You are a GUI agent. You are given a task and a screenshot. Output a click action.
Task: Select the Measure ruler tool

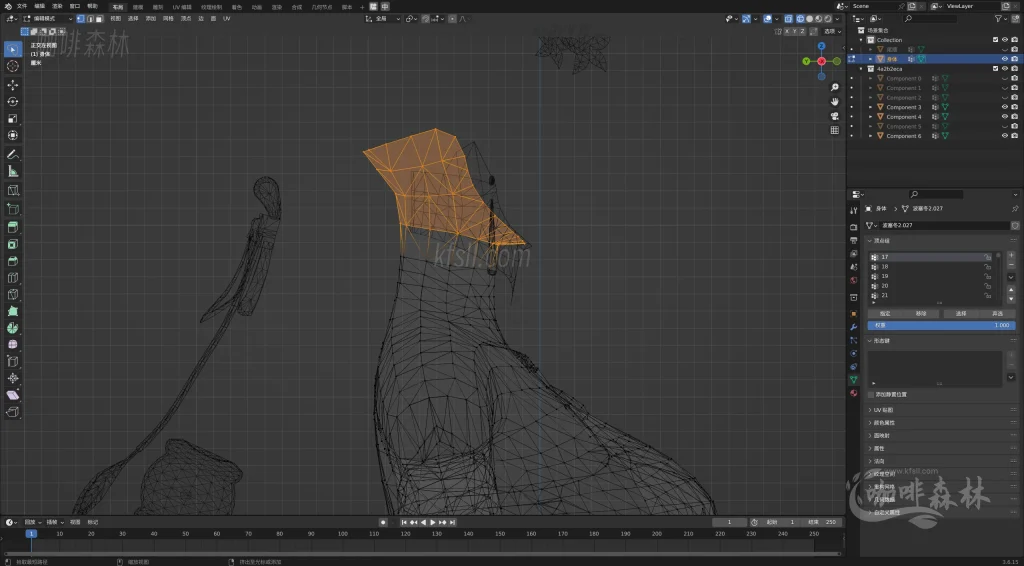click(12, 172)
